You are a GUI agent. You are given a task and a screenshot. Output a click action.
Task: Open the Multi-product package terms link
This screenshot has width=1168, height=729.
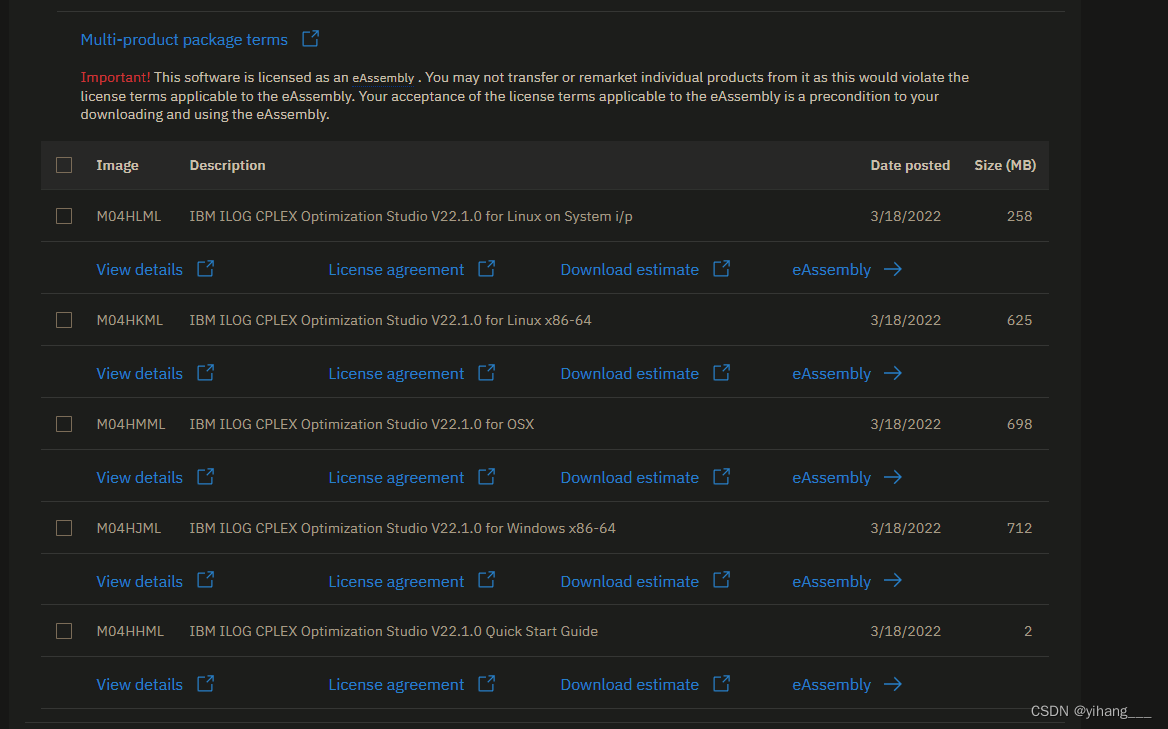click(184, 39)
